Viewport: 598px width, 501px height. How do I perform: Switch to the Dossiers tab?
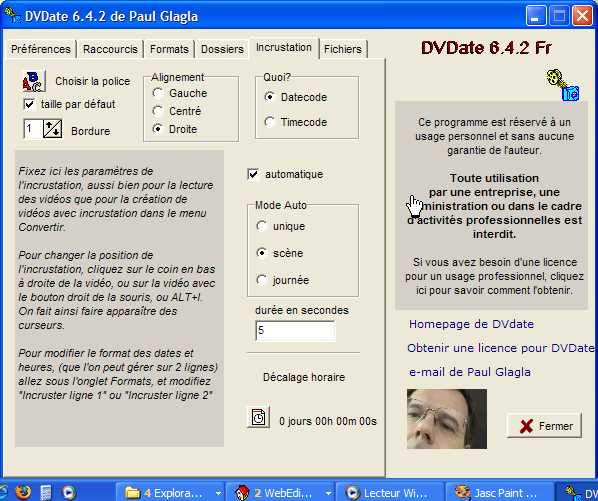(222, 49)
